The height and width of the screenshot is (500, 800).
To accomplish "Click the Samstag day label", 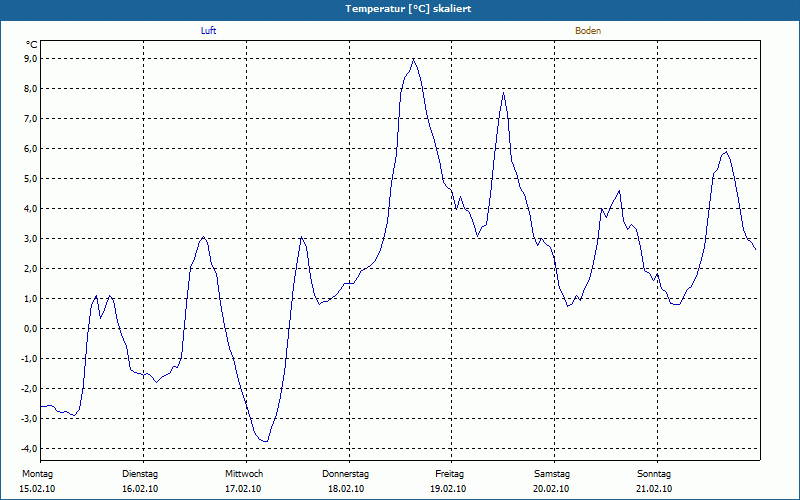I will tap(552, 474).
